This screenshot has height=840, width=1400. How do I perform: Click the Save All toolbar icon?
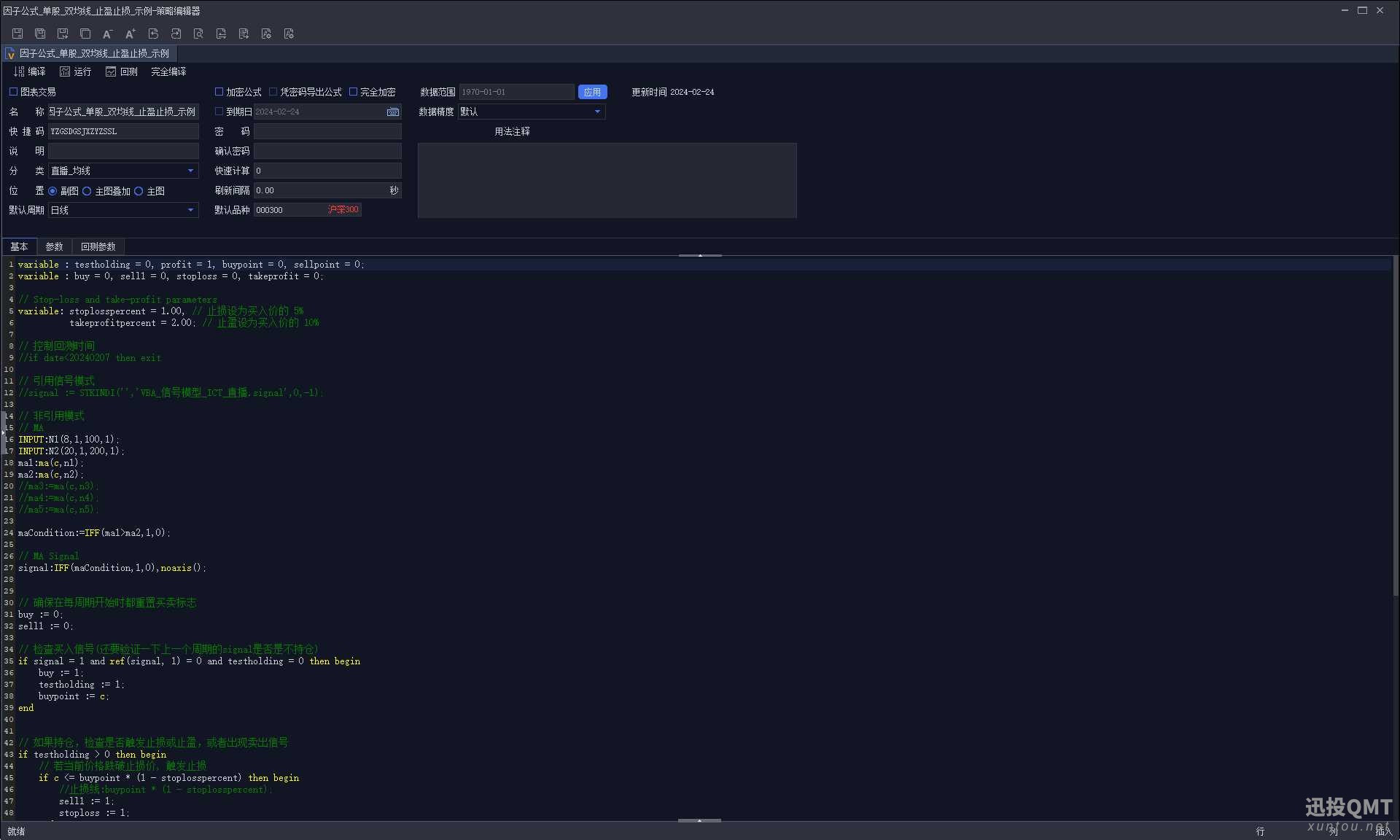click(40, 34)
